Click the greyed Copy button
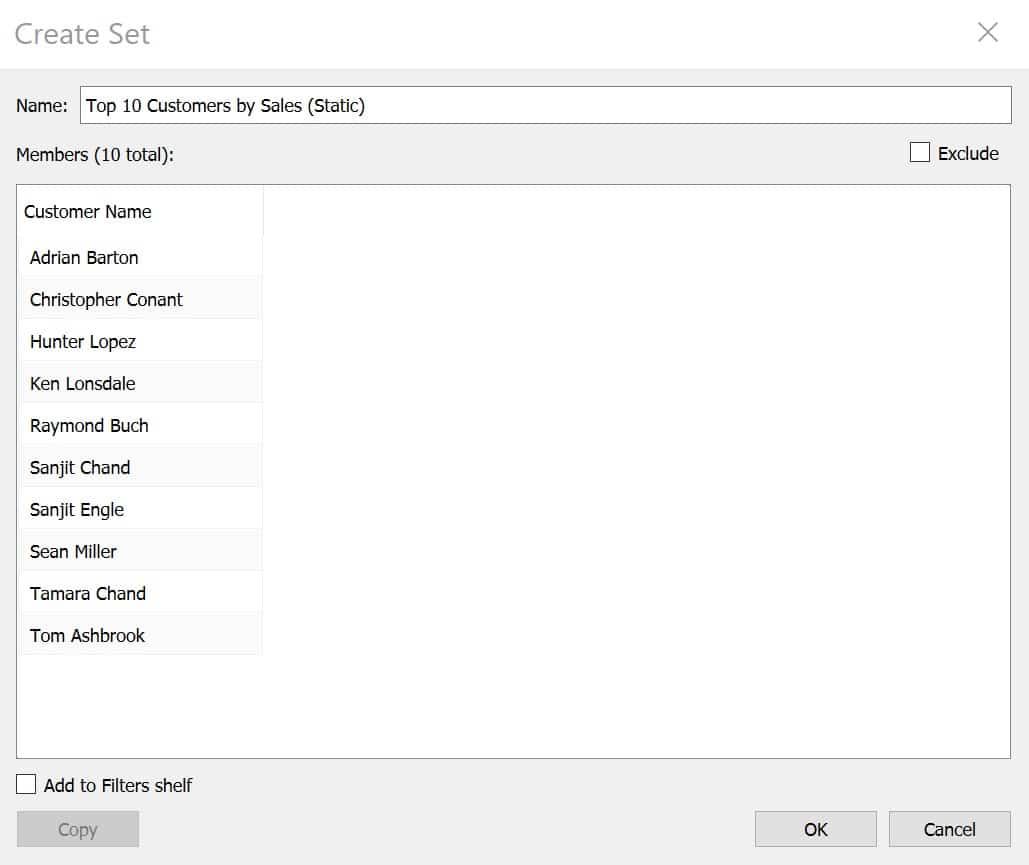This screenshot has height=865, width=1029. tap(77, 829)
